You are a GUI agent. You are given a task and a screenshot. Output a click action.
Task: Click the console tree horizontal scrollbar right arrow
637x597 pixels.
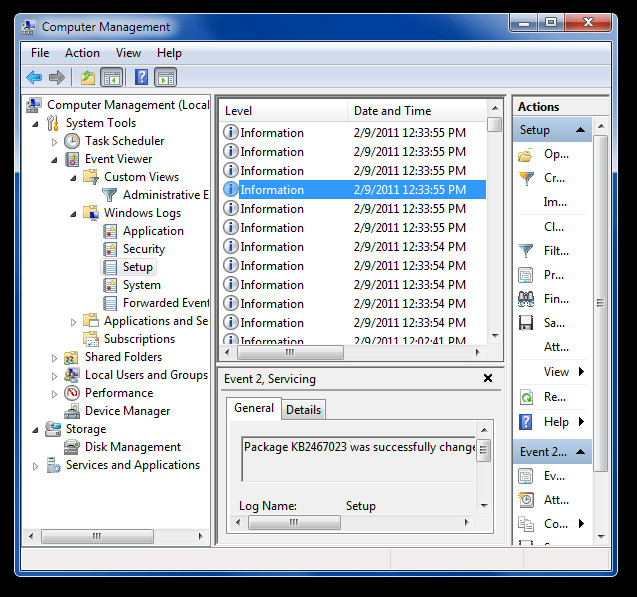point(200,536)
